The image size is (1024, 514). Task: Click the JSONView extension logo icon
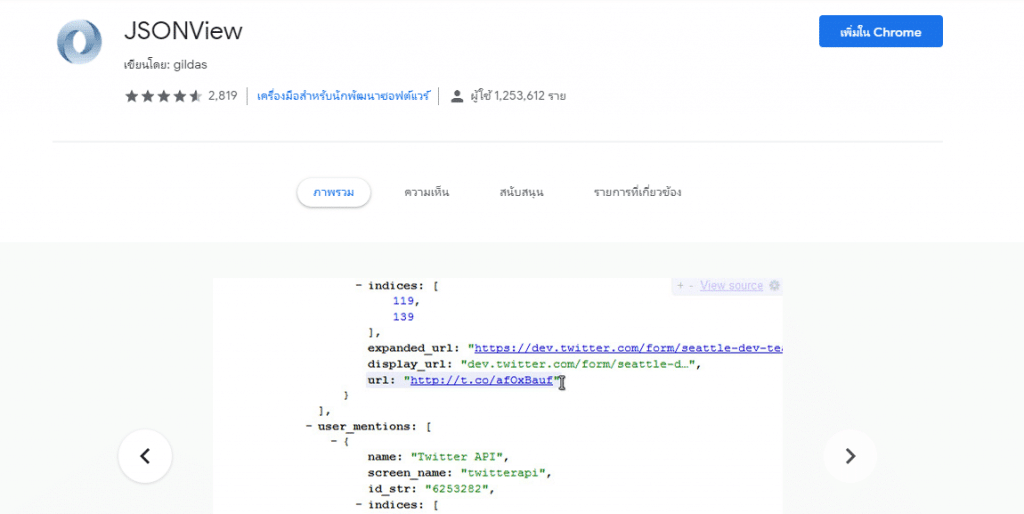point(79,42)
